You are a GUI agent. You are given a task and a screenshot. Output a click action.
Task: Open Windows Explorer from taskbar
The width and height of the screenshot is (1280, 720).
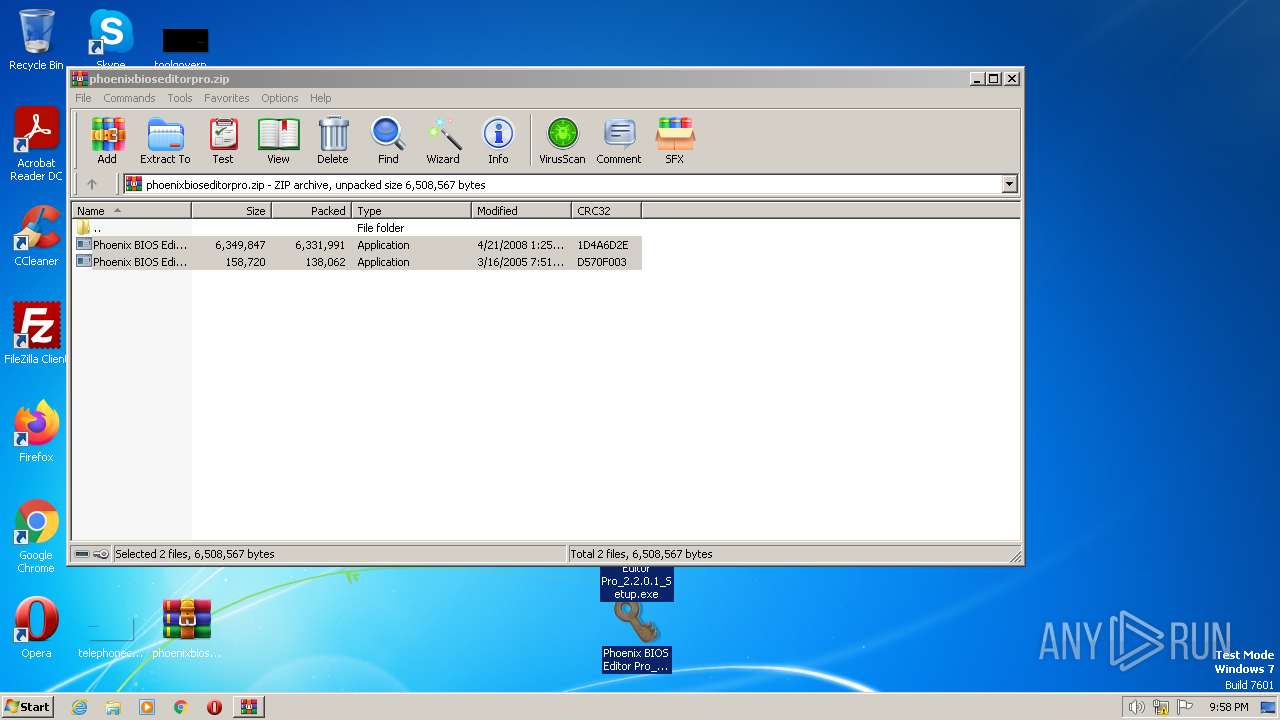tap(113, 707)
